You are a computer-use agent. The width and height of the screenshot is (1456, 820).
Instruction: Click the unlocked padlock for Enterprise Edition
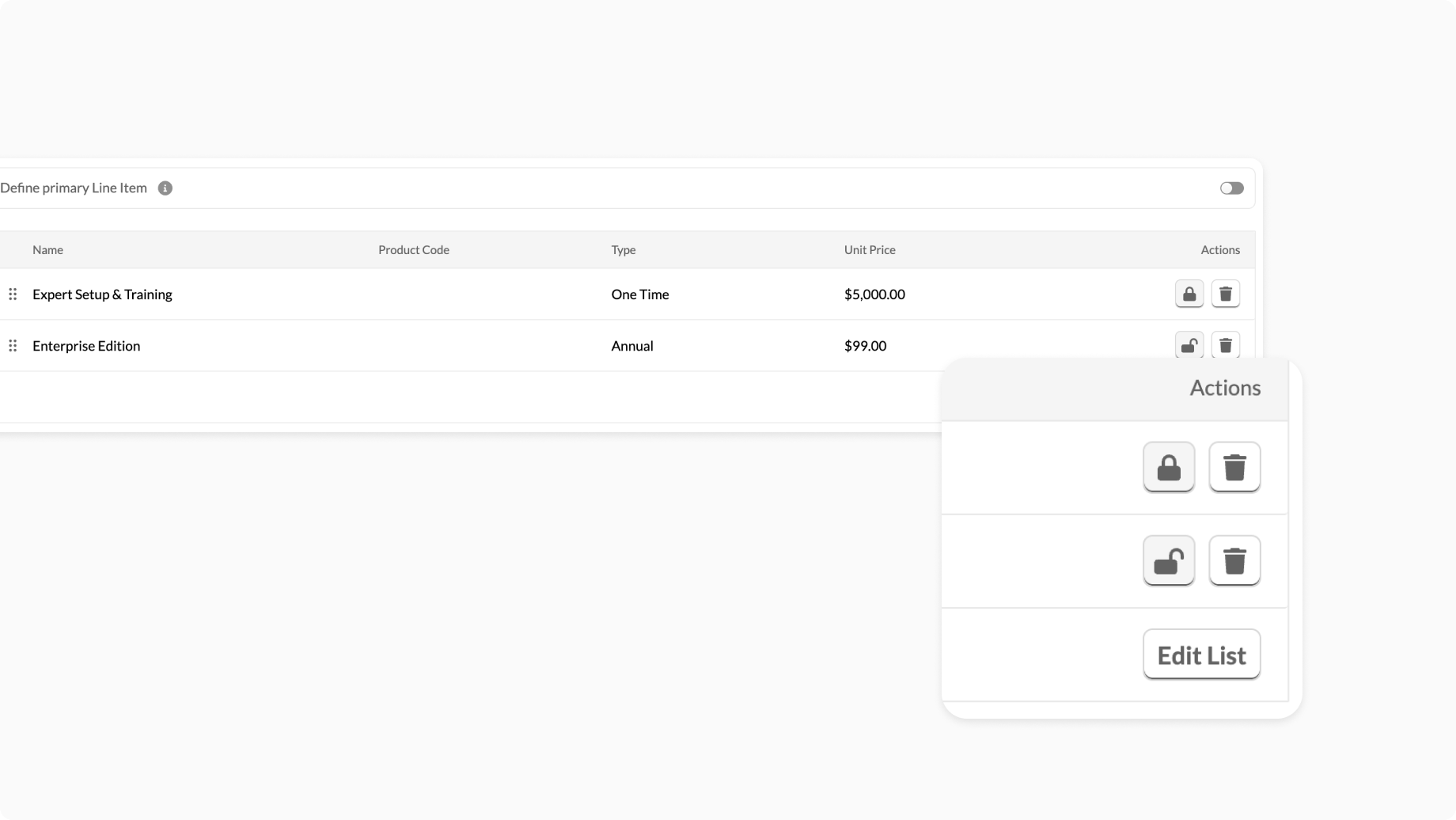click(x=1189, y=345)
